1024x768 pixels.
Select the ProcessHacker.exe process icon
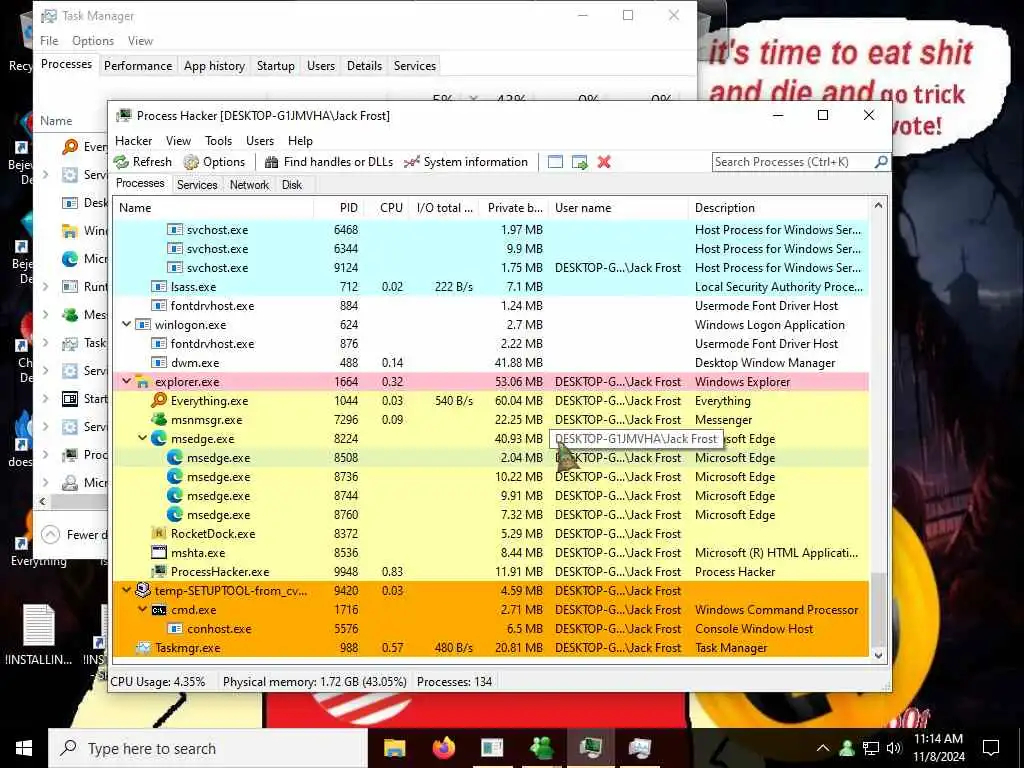click(159, 571)
